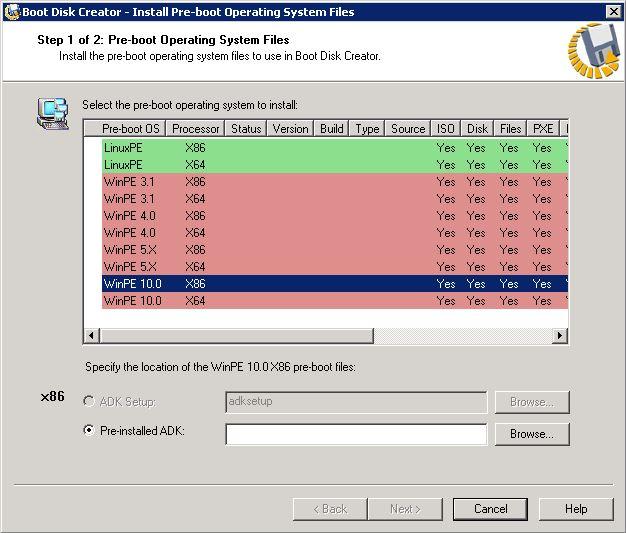
Task: Select the WinPE 5.X X64 row
Action: 335,266
